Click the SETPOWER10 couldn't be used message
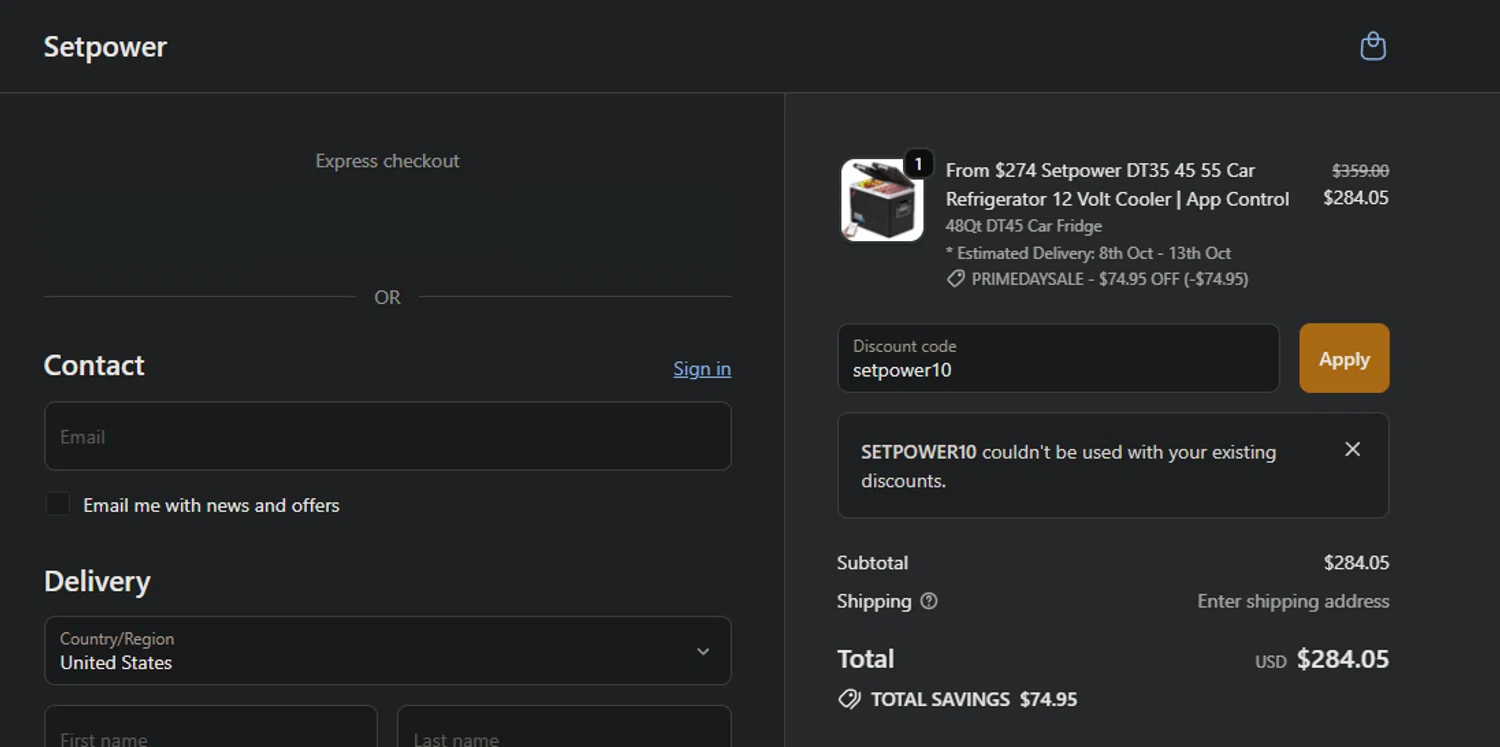 point(1068,466)
